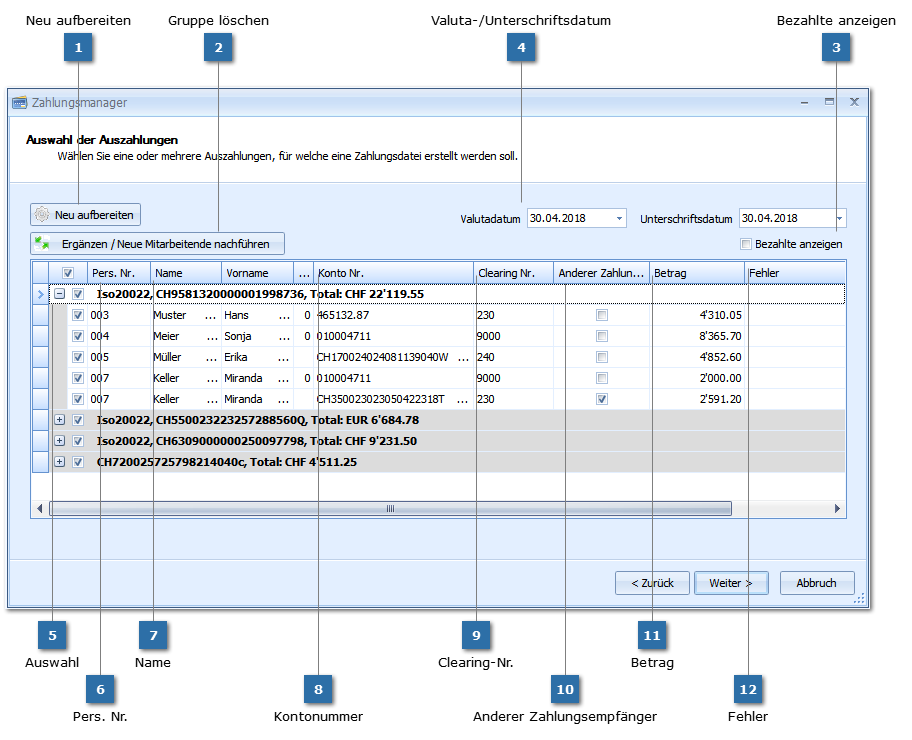Sort by the Name column header
This screenshot has height=740, width=912.
pyautogui.click(x=186, y=273)
